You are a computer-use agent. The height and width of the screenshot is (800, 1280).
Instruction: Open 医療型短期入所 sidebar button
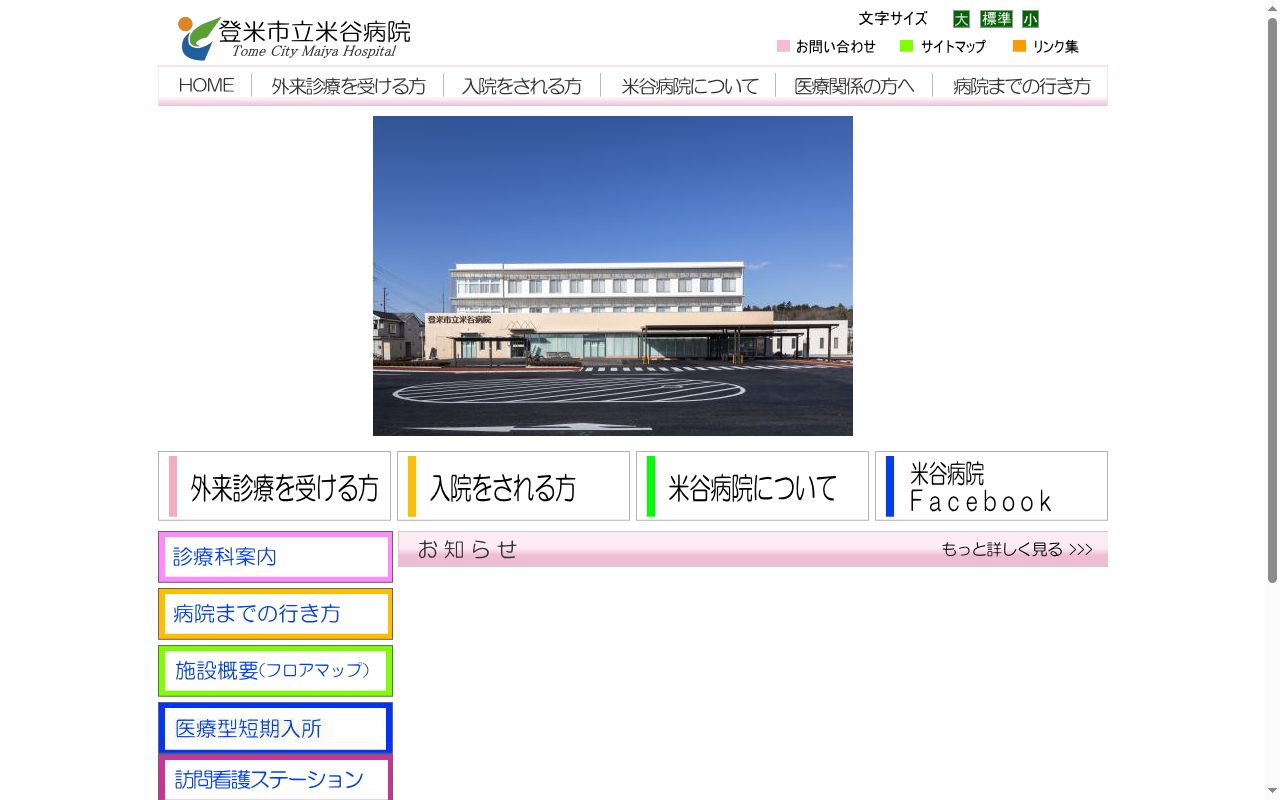pos(275,728)
